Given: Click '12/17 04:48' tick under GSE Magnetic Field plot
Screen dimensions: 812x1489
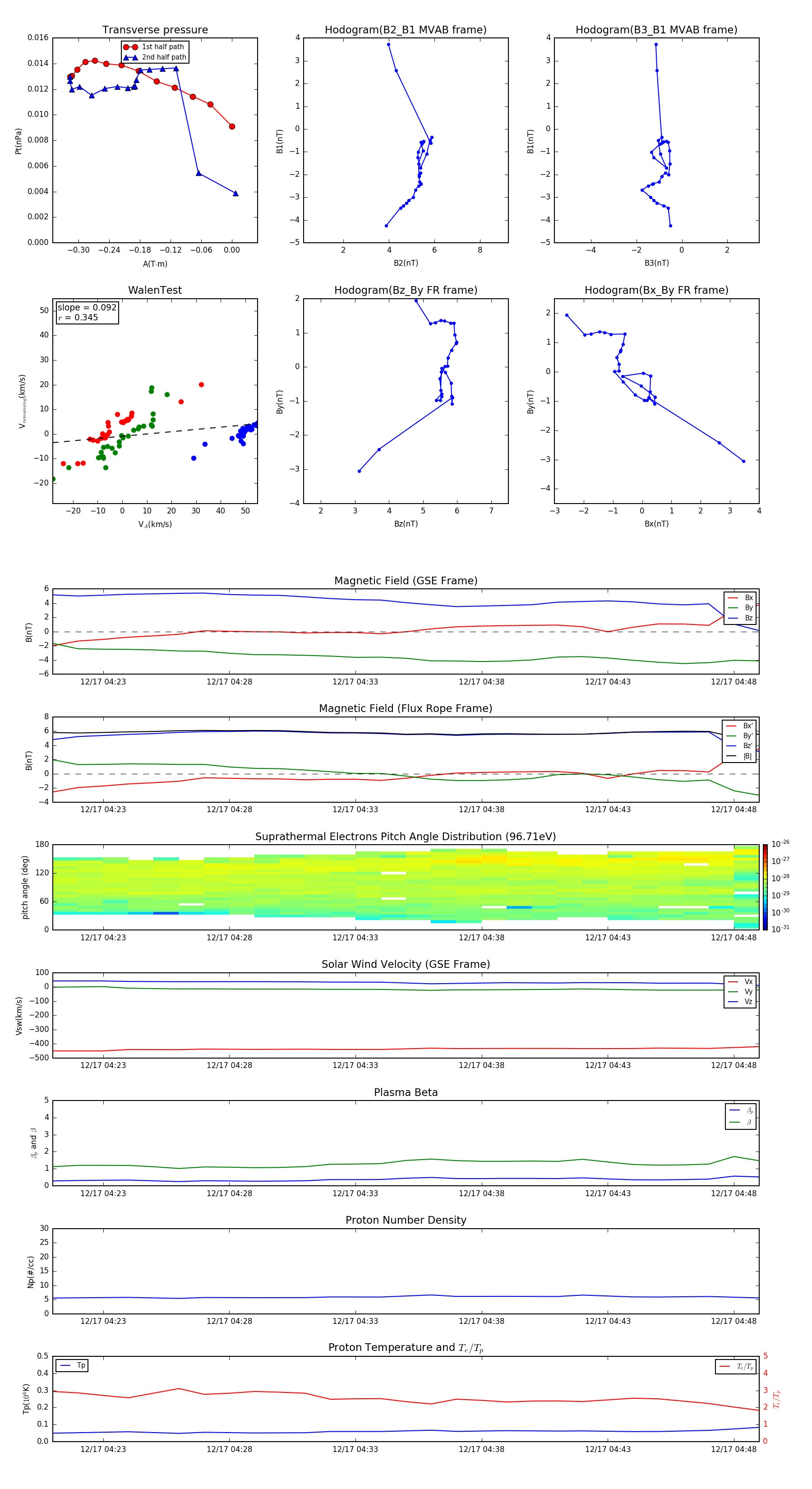Looking at the screenshot, I should [x=734, y=682].
